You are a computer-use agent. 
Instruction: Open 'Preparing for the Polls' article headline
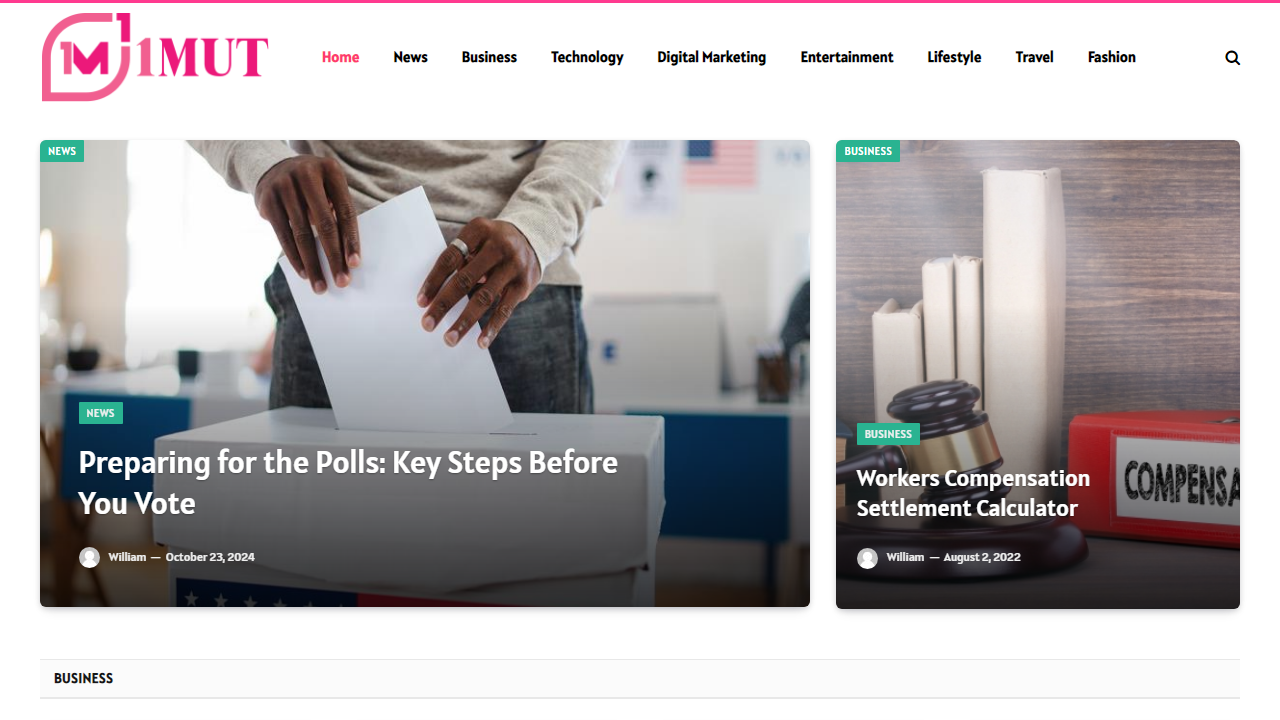tap(348, 482)
